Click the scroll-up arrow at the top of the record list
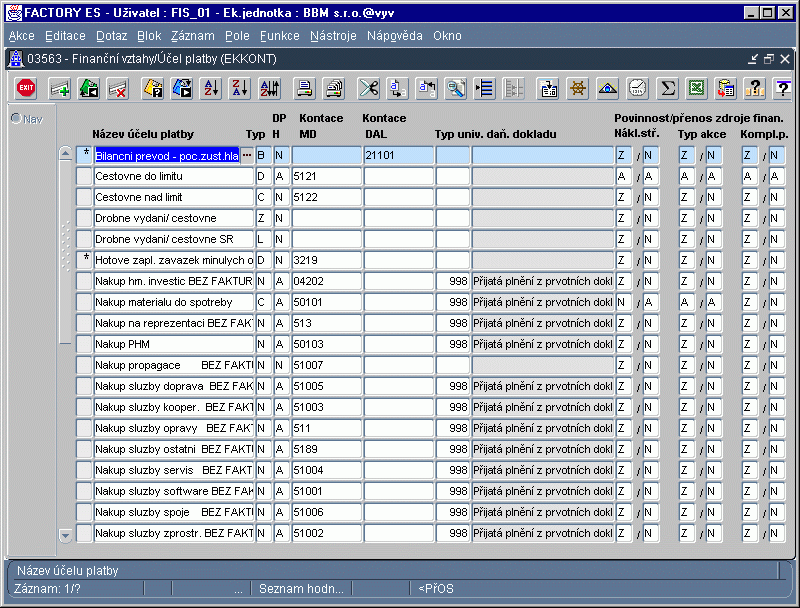The height and width of the screenshot is (608, 800). click(x=66, y=153)
